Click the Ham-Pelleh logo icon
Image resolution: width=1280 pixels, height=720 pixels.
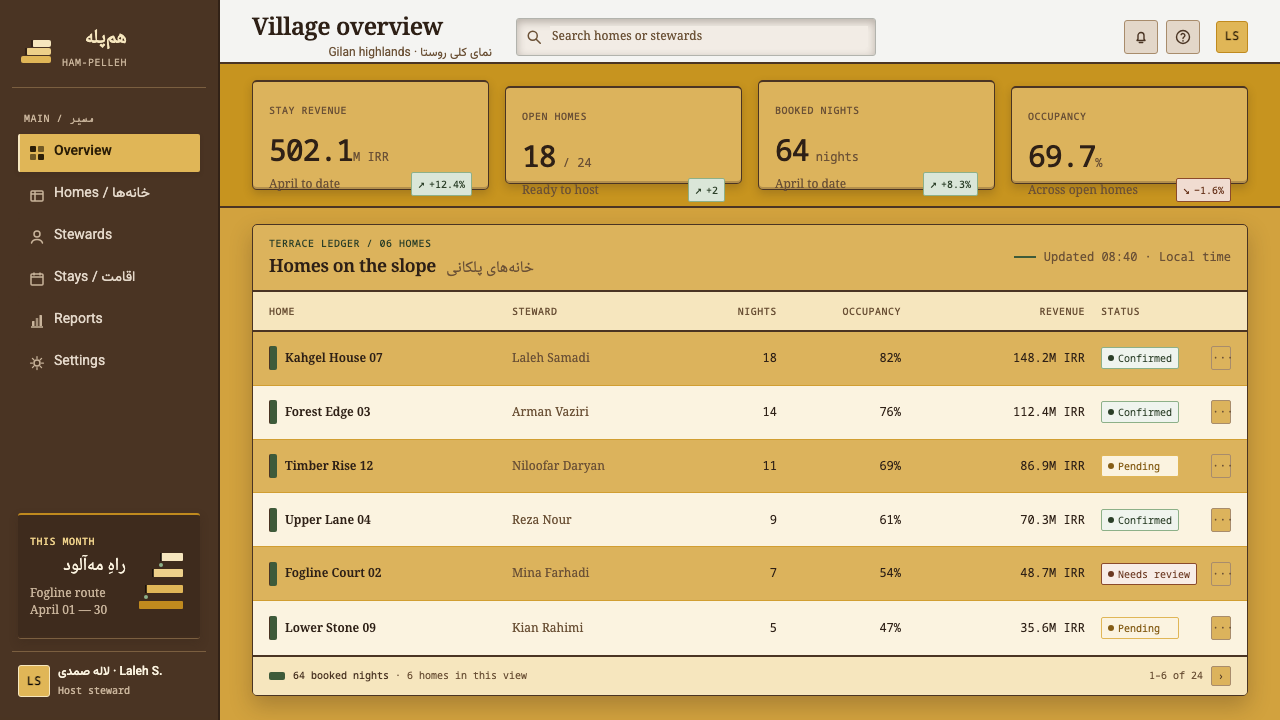[36, 51]
